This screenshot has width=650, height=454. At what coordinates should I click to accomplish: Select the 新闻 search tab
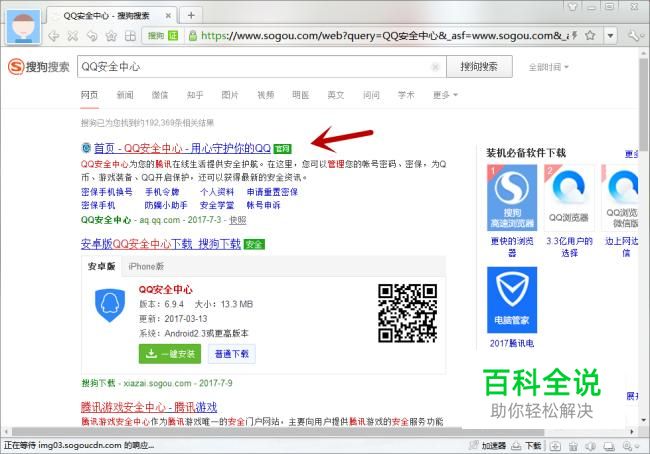pos(125,95)
